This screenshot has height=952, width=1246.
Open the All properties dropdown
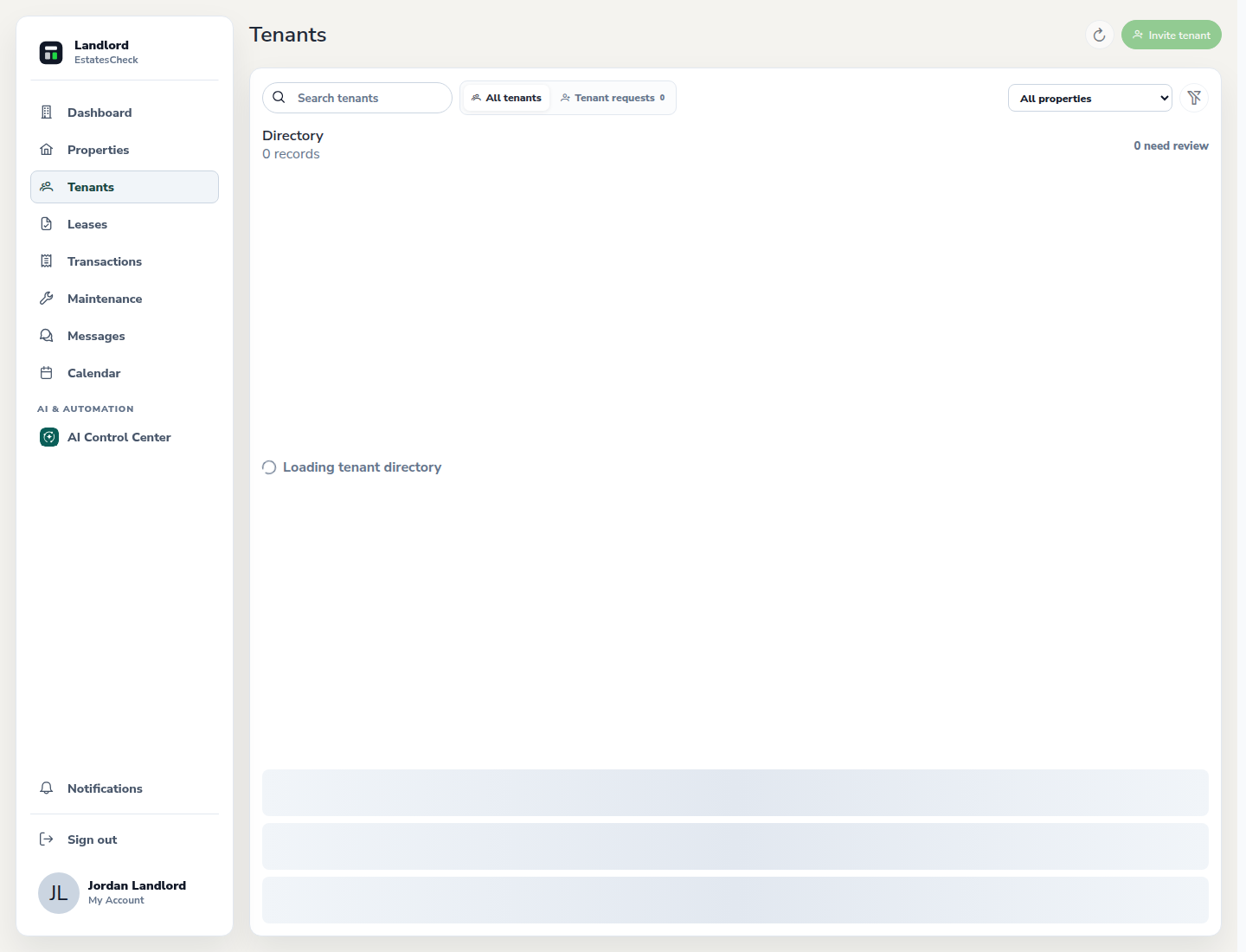1090,98
